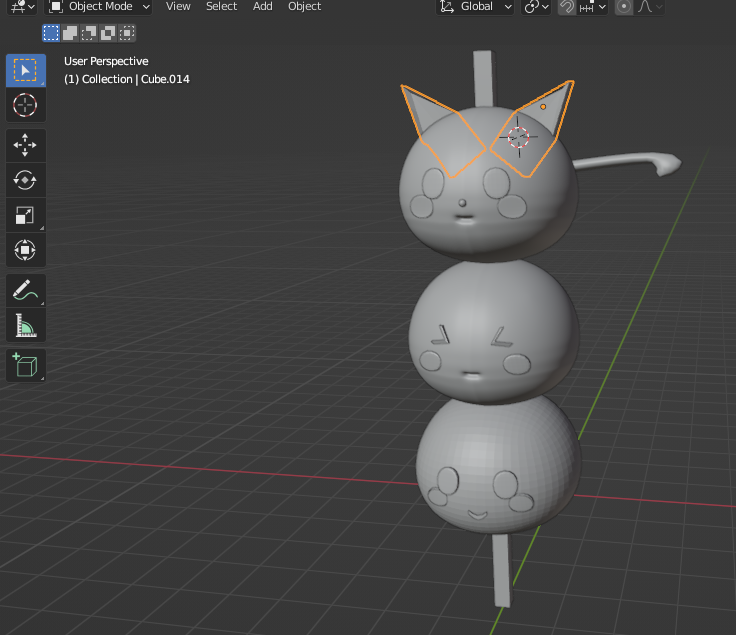Set selection mode to Set New
The image size is (736, 635).
pyautogui.click(x=51, y=33)
